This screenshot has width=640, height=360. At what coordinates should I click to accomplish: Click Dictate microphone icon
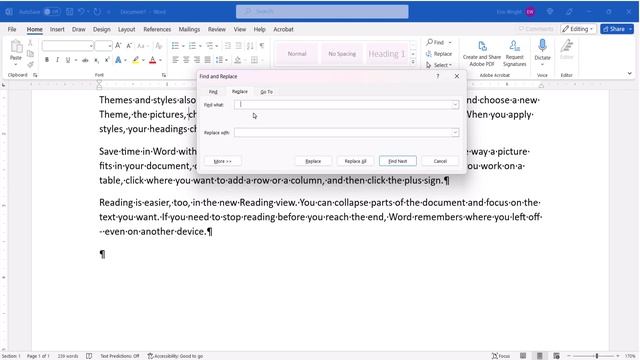pyautogui.click(x=542, y=46)
